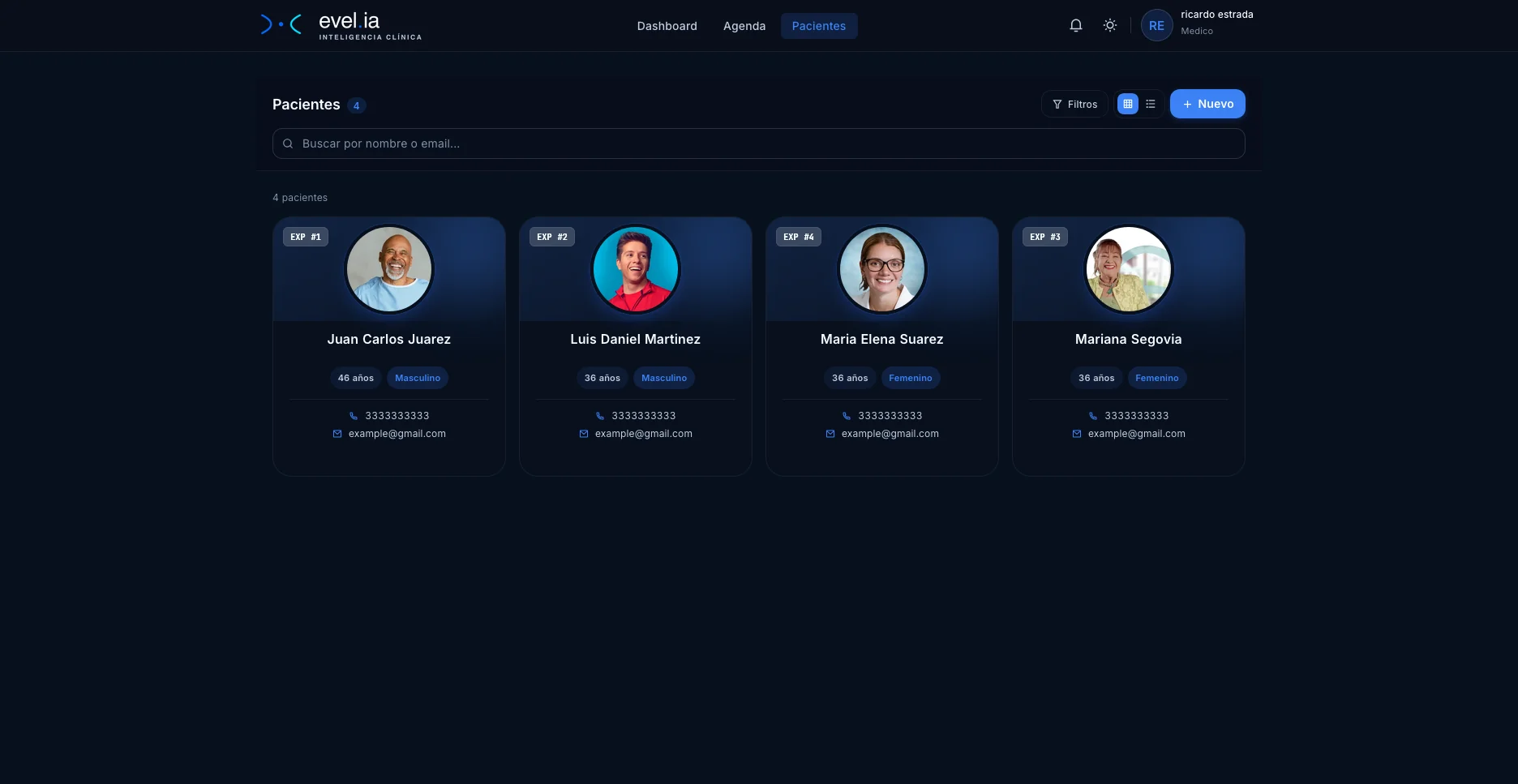The width and height of the screenshot is (1518, 784).
Task: Click the EXP #2 badge
Action: [552, 237]
